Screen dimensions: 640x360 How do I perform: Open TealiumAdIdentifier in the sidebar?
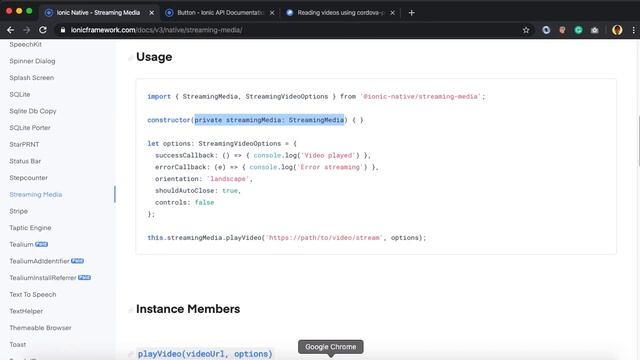pyautogui.click(x=39, y=261)
